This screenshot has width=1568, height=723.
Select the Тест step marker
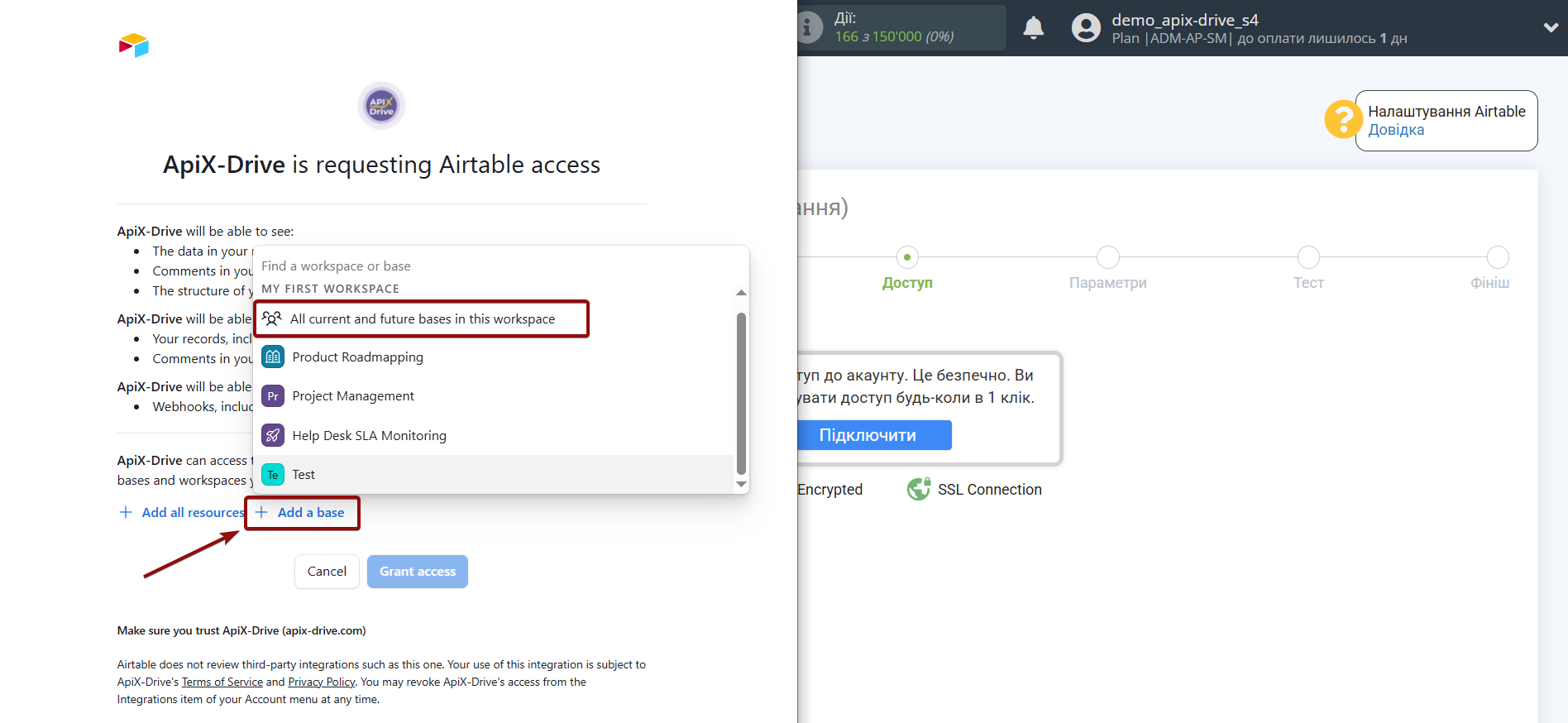click(x=1308, y=257)
